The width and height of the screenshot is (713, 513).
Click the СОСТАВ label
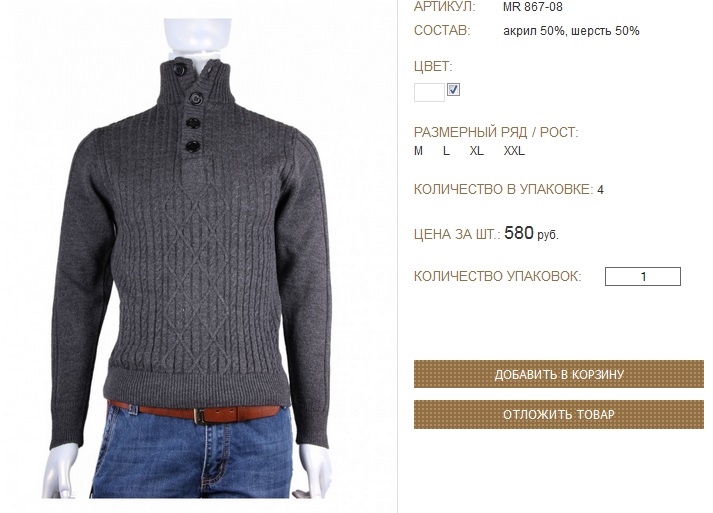point(442,30)
